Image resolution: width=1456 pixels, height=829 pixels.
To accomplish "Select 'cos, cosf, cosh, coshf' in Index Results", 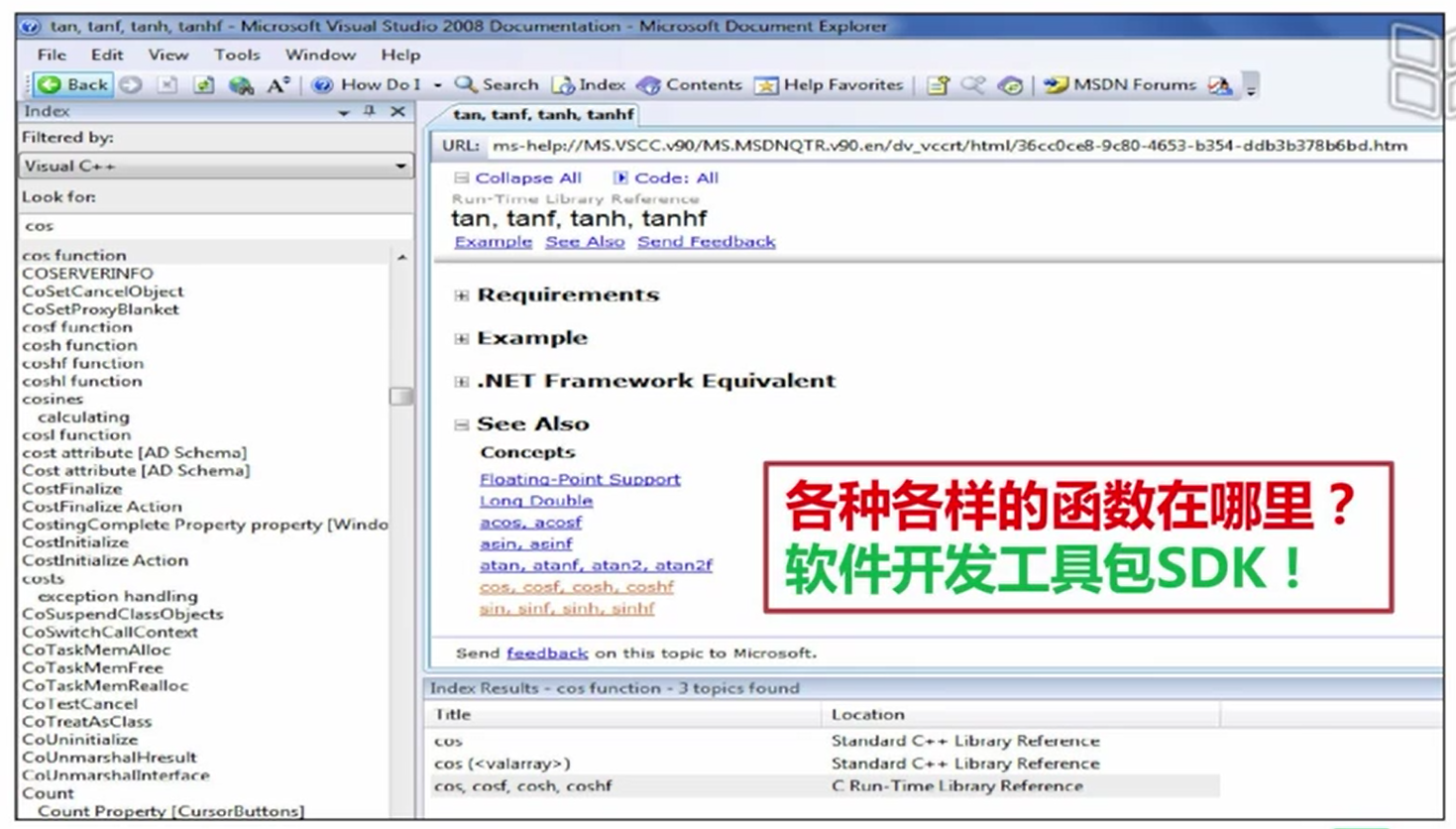I will tap(824, 786).
